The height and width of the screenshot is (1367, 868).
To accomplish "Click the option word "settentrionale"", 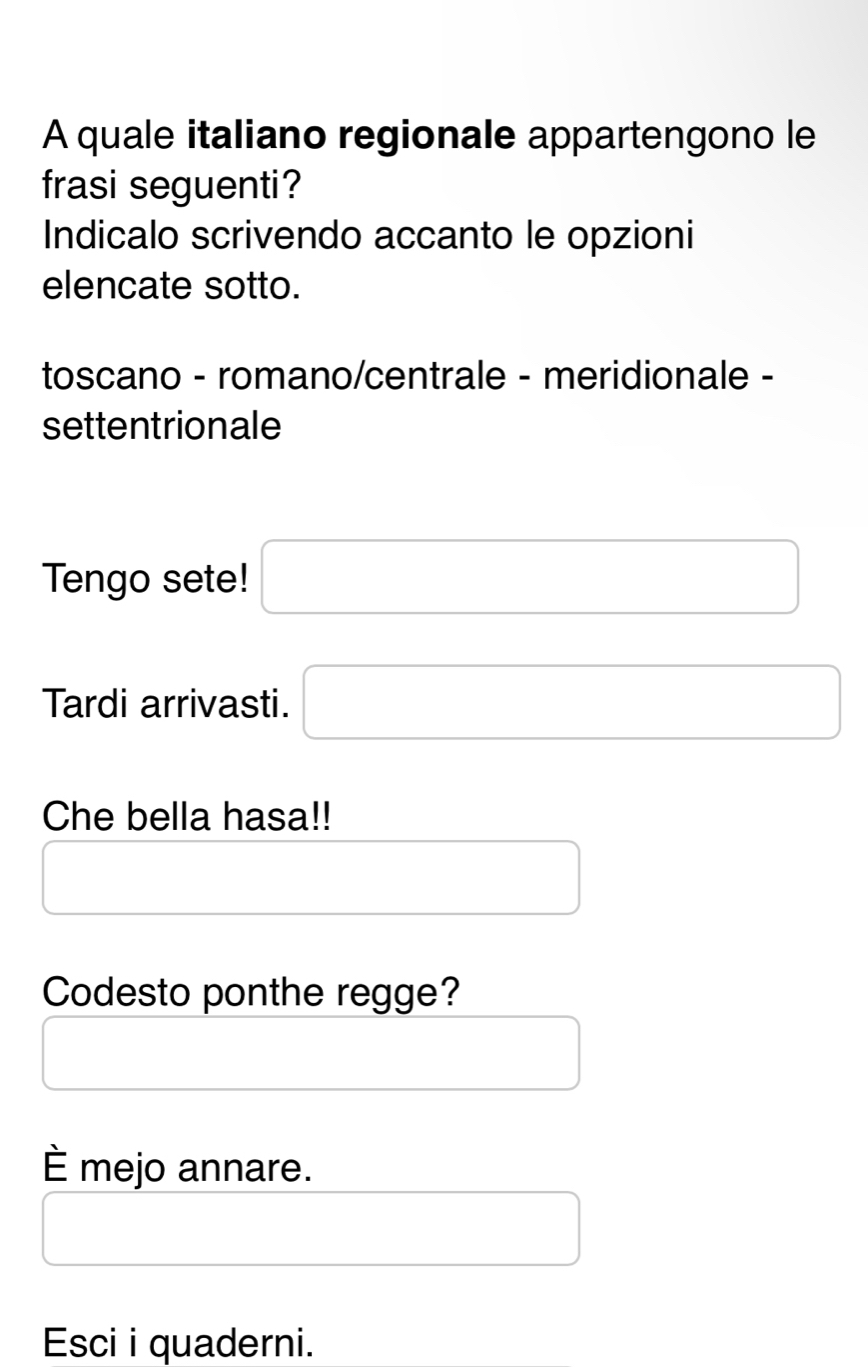I will (x=162, y=427).
